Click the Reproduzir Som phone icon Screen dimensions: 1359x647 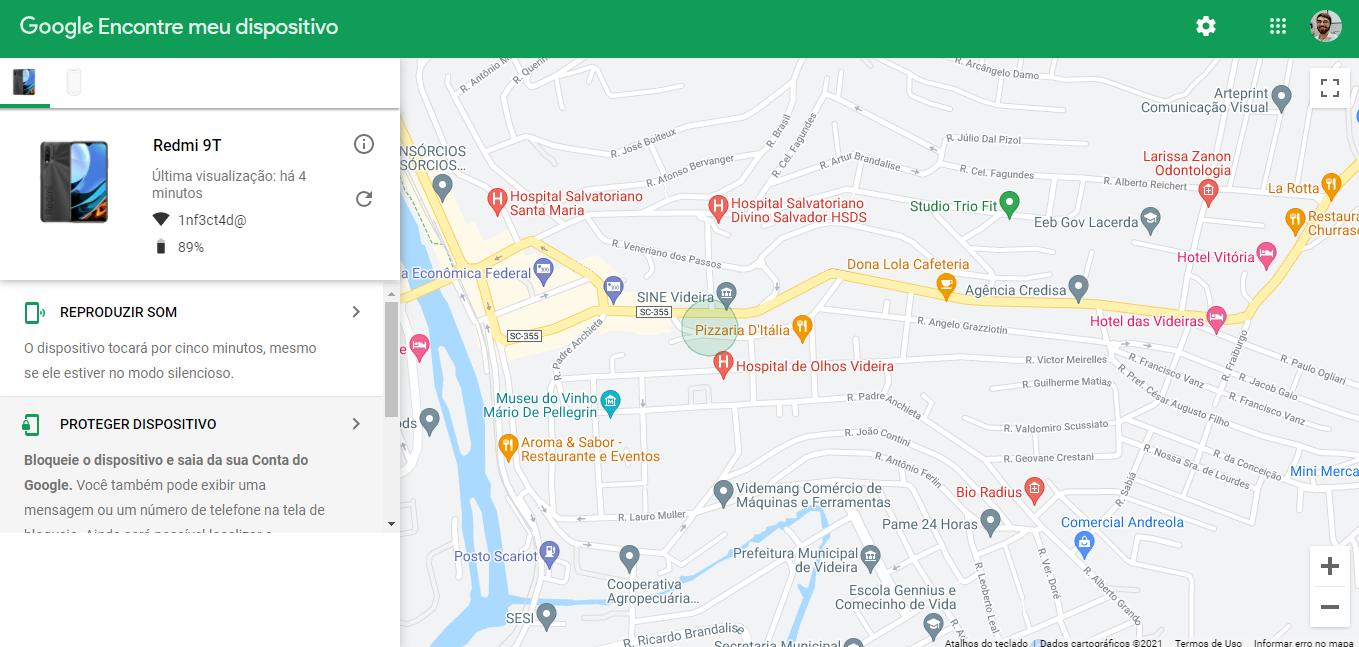point(35,313)
